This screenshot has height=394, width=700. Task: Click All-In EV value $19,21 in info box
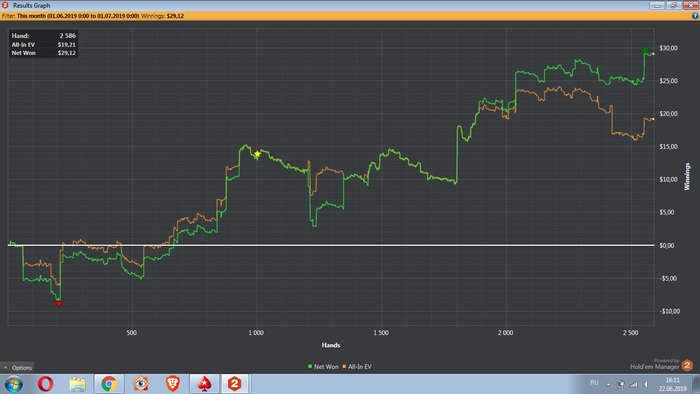click(x=67, y=44)
